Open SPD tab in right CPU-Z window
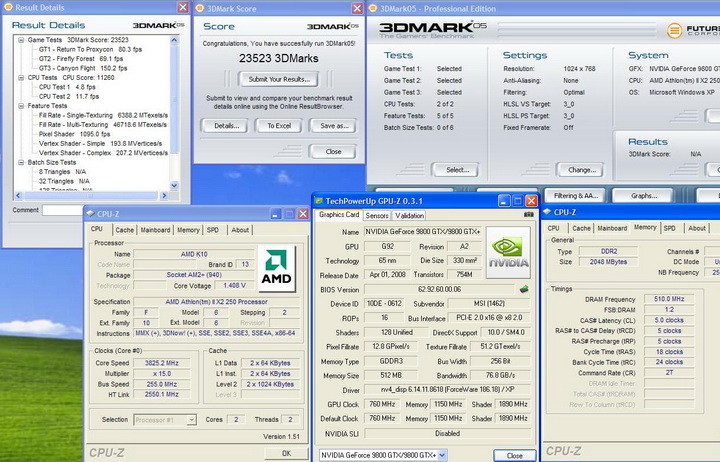Image resolution: width=720 pixels, height=462 pixels. pyautogui.click(x=669, y=228)
